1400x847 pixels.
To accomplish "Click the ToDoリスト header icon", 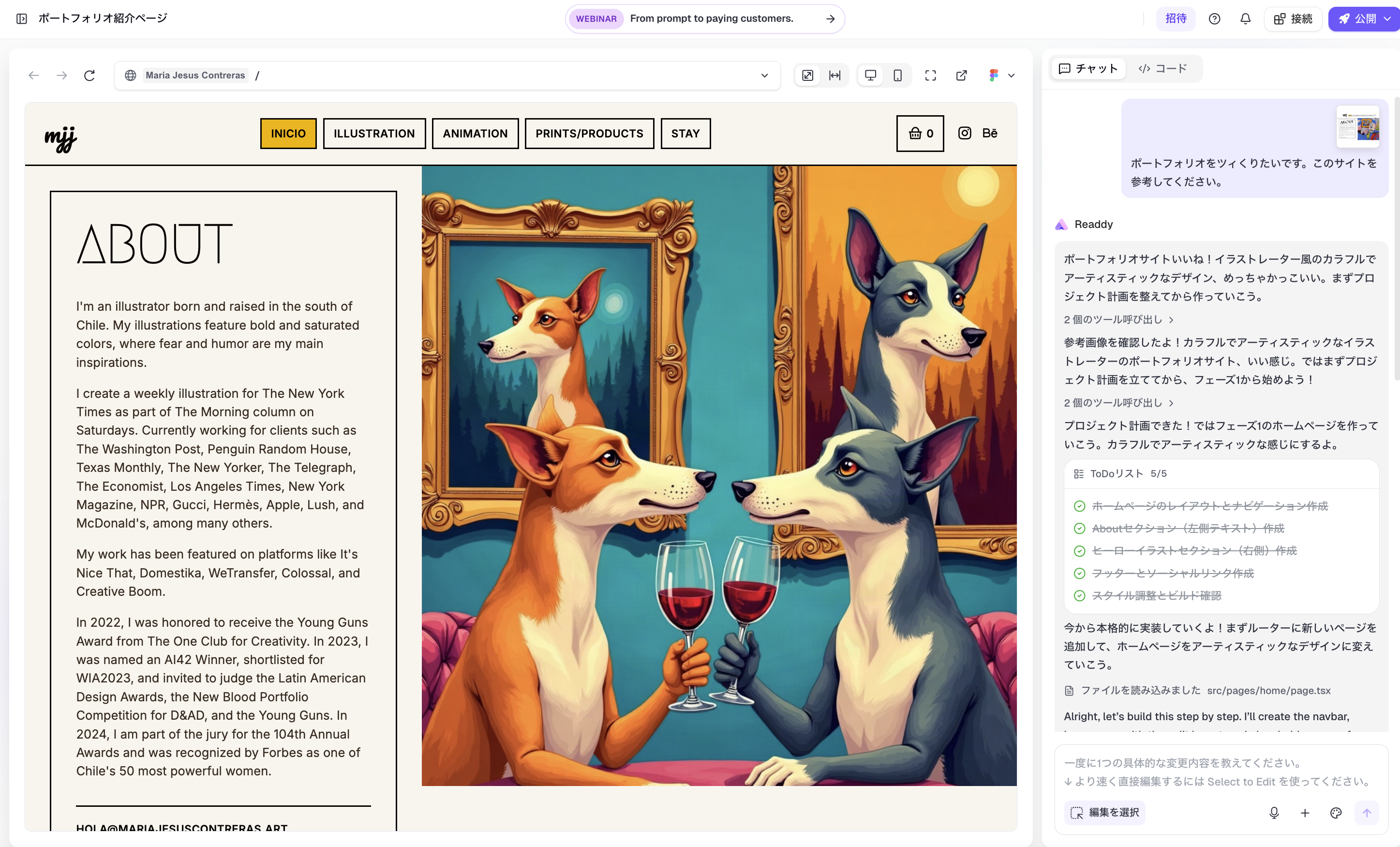I will point(1078,473).
